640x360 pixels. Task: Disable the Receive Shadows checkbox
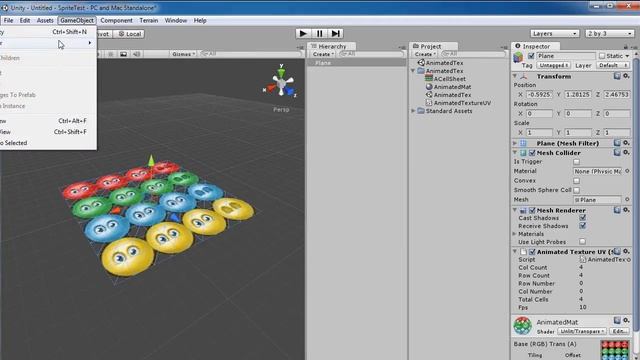(x=582, y=226)
